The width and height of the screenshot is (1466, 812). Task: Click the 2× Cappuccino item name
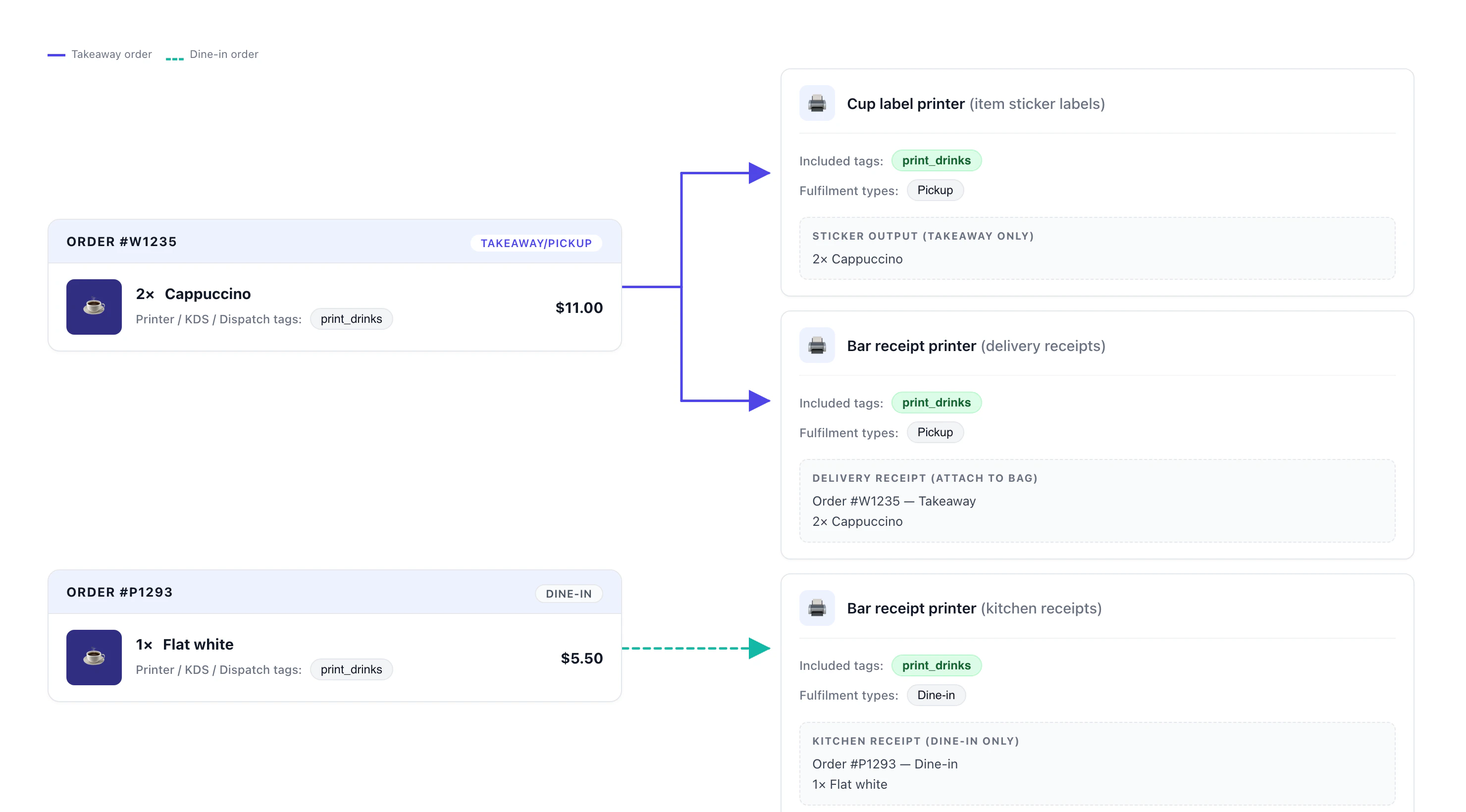193,294
